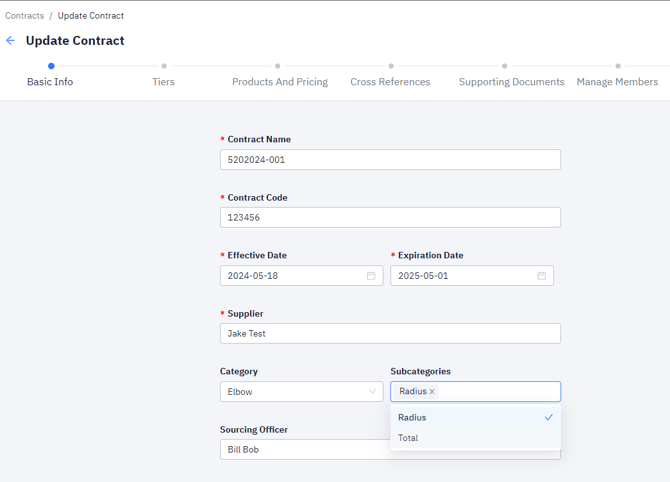Deselect the checked Radius option in dropdown
Image resolution: width=670 pixels, height=482 pixels.
click(x=475, y=417)
